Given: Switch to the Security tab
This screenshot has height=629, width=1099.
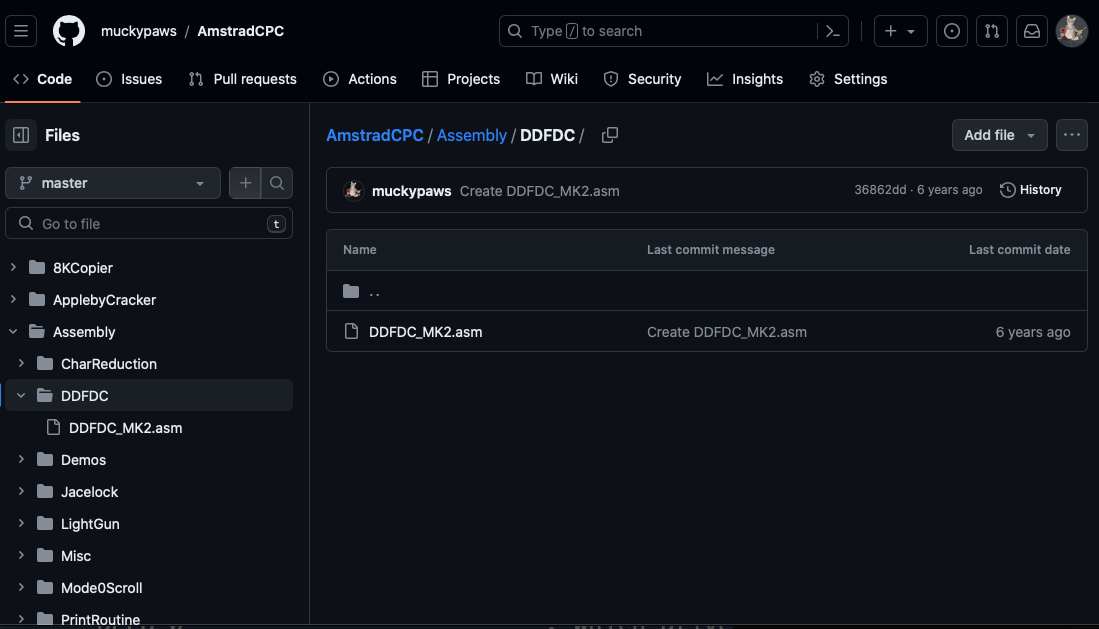Looking at the screenshot, I should [643, 79].
